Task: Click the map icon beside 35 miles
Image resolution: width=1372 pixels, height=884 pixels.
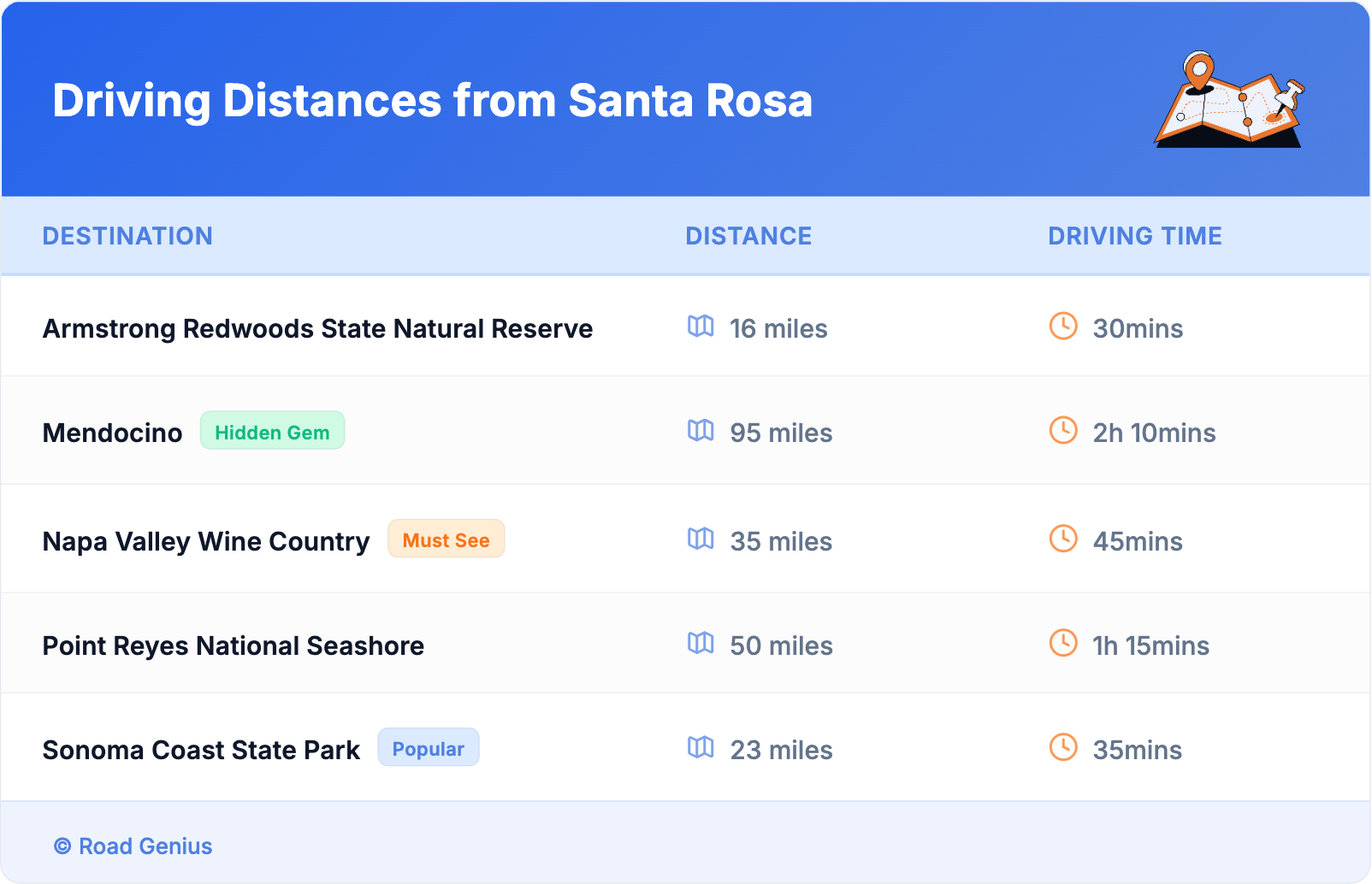Action: pos(701,539)
